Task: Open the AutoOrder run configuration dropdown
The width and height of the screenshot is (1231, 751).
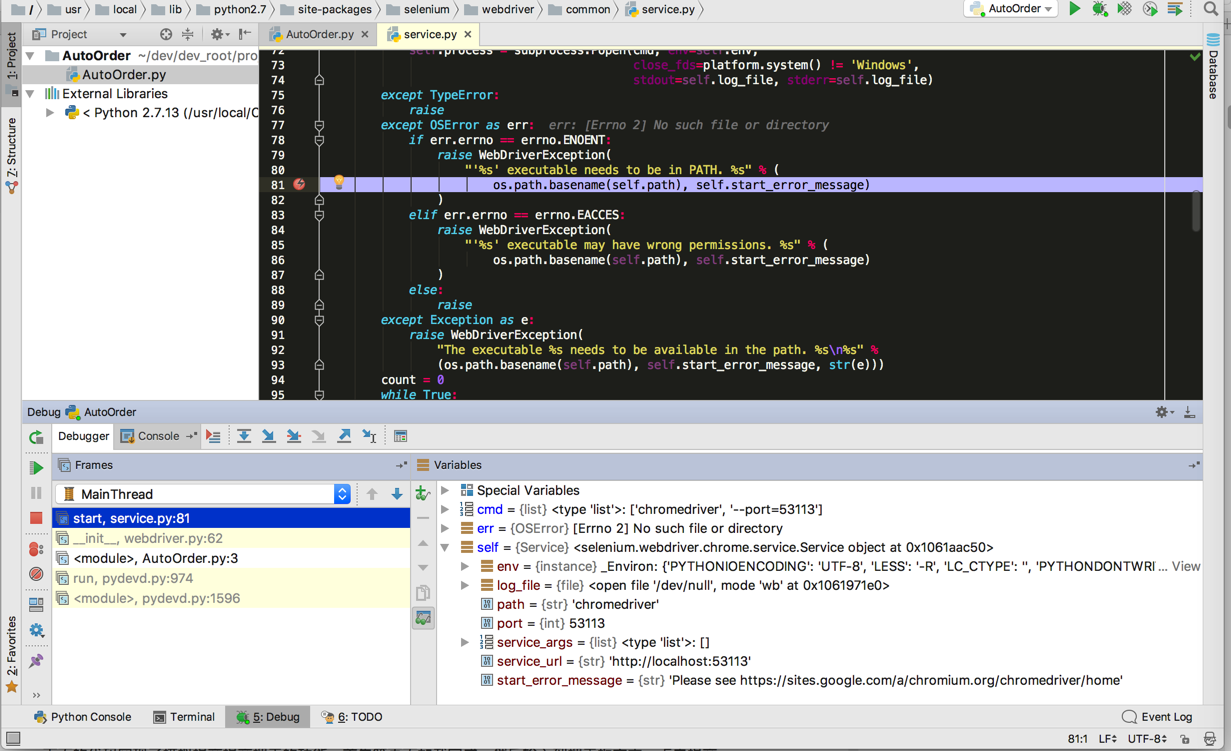Action: click(x=1012, y=9)
